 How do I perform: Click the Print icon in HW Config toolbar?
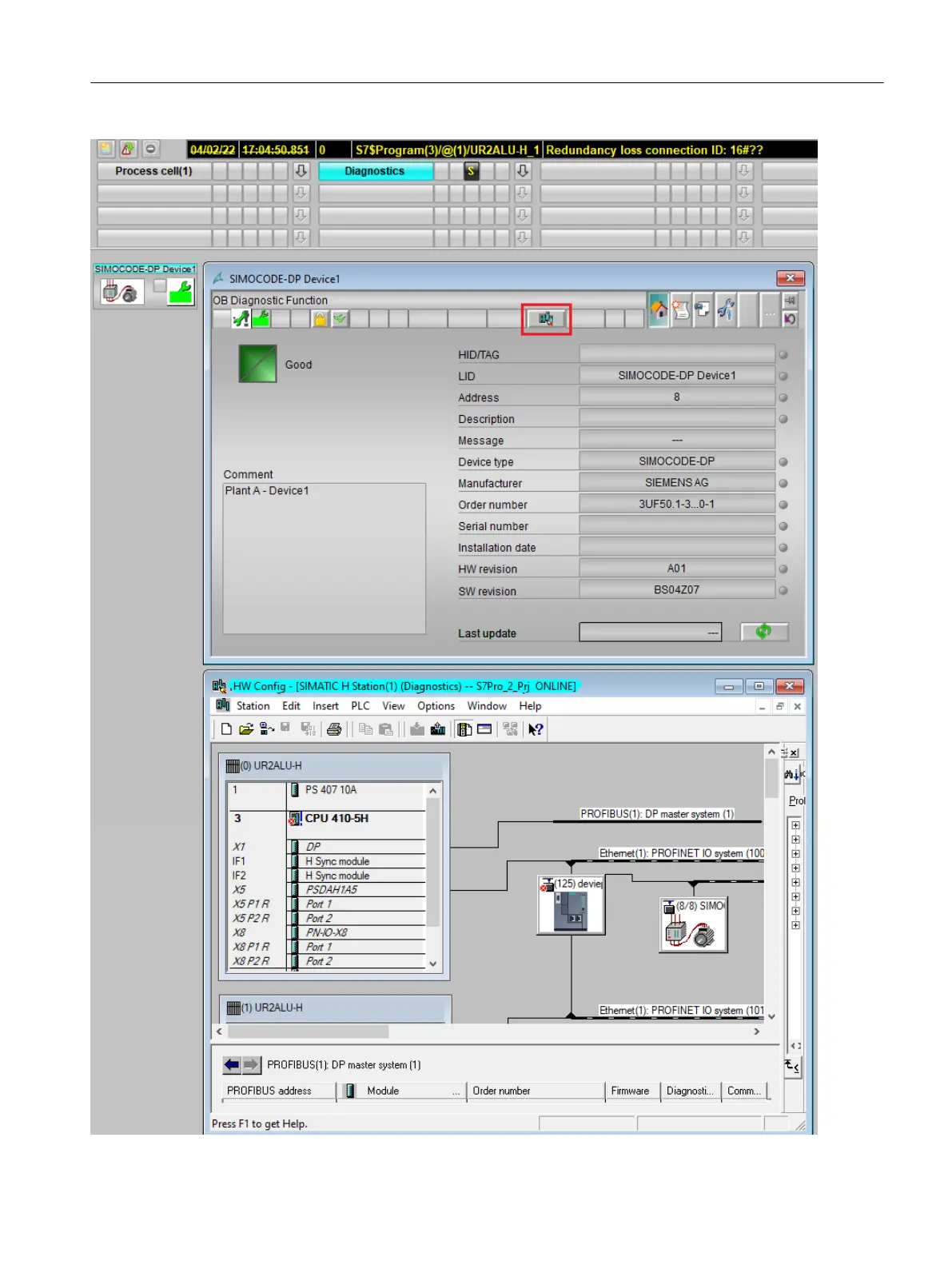[x=334, y=729]
